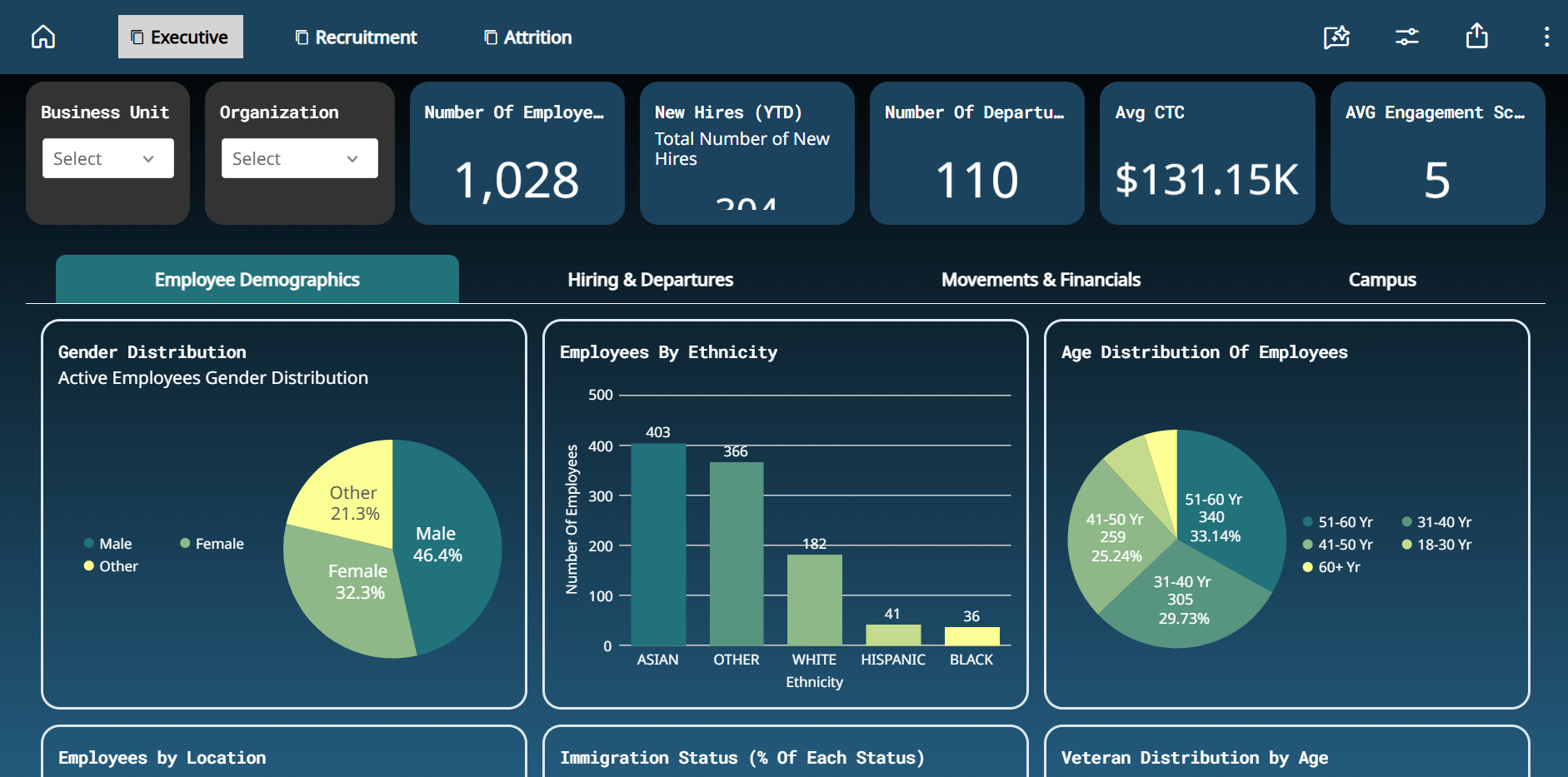Viewport: 1568px width, 777px height.
Task: Open the three-dot more options menu
Action: coord(1546,37)
